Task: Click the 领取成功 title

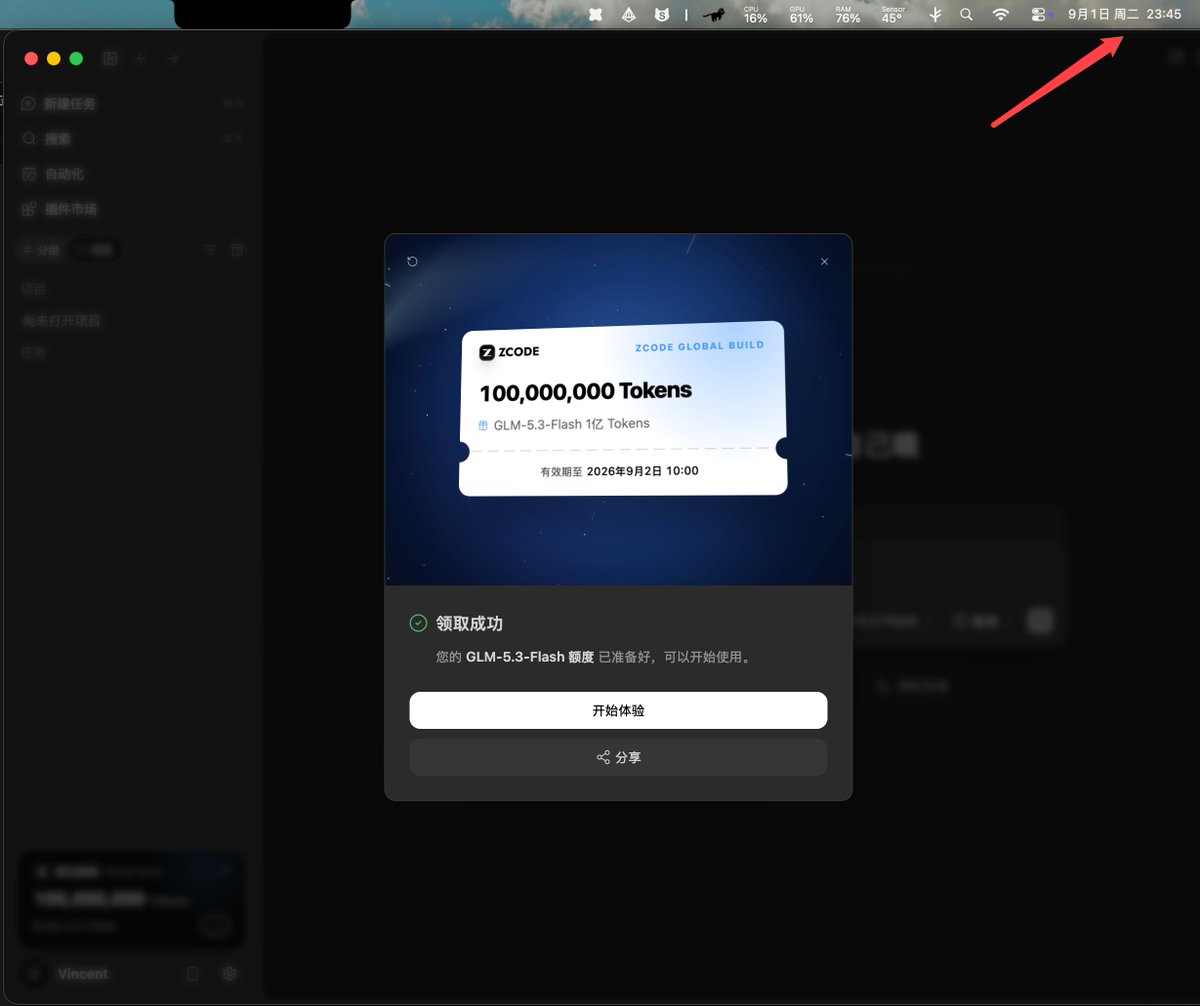Action: pos(469,623)
